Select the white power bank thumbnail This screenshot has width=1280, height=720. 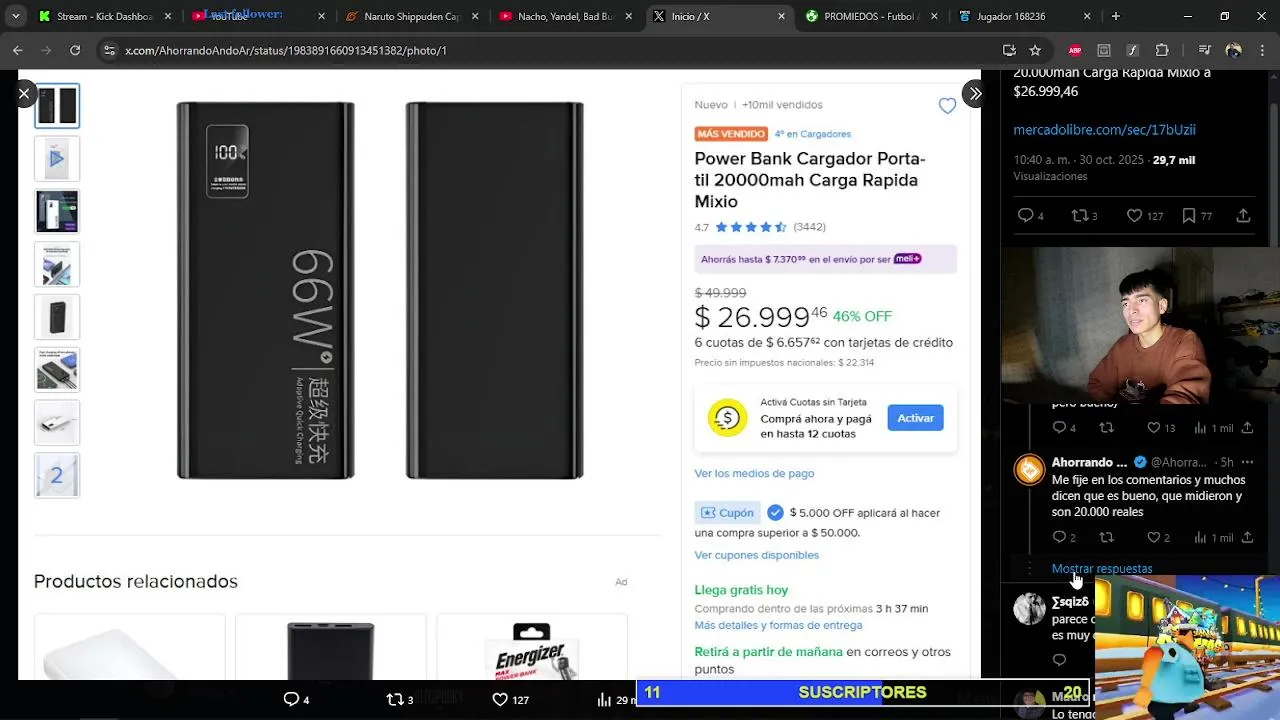(x=57, y=422)
